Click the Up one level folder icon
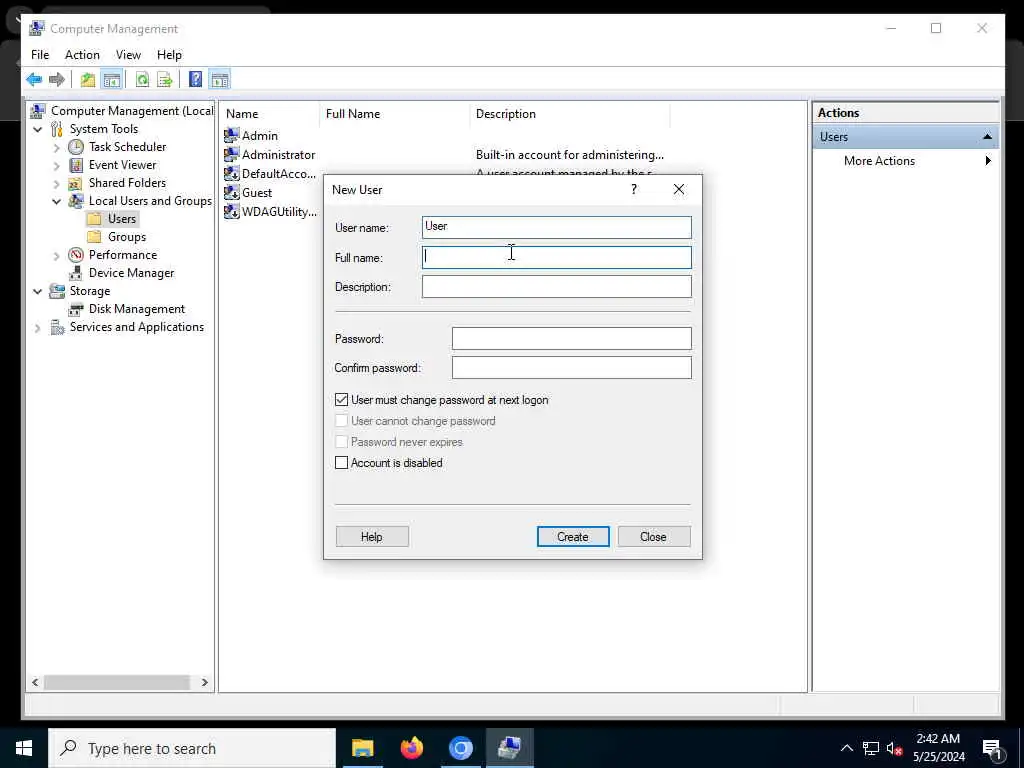This screenshot has height=768, width=1024. 88,80
